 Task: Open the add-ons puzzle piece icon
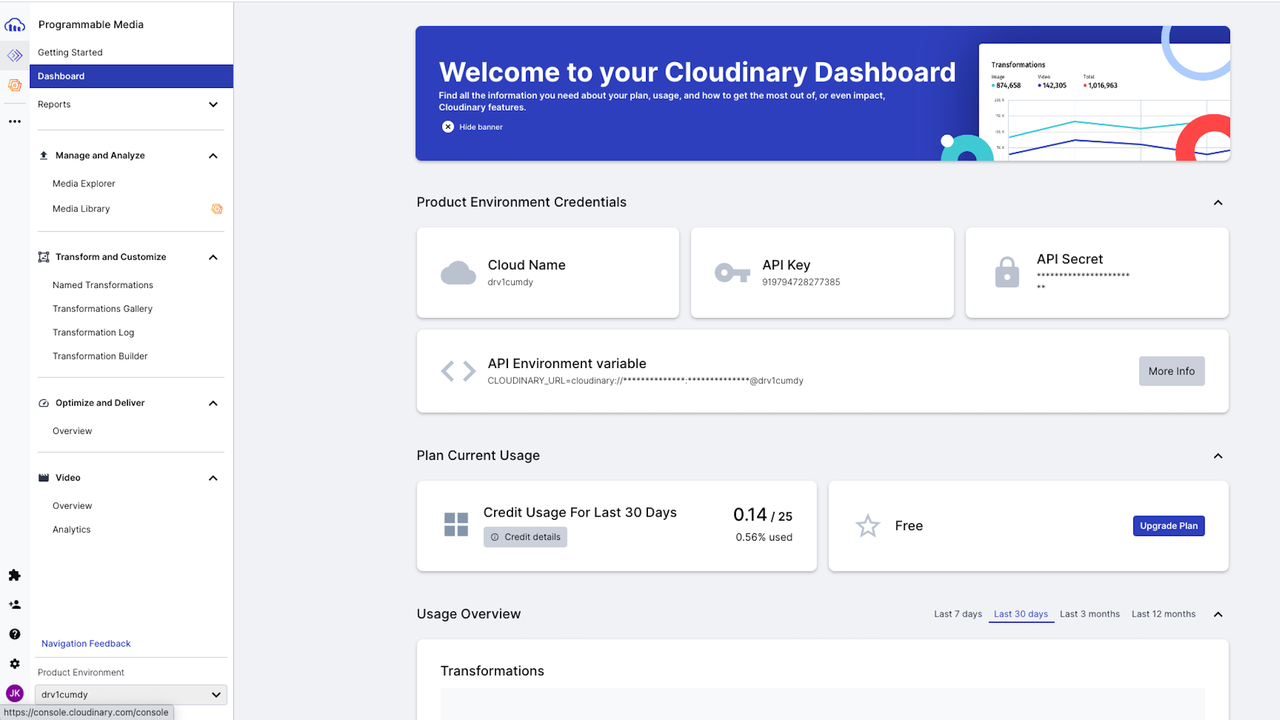(14, 575)
